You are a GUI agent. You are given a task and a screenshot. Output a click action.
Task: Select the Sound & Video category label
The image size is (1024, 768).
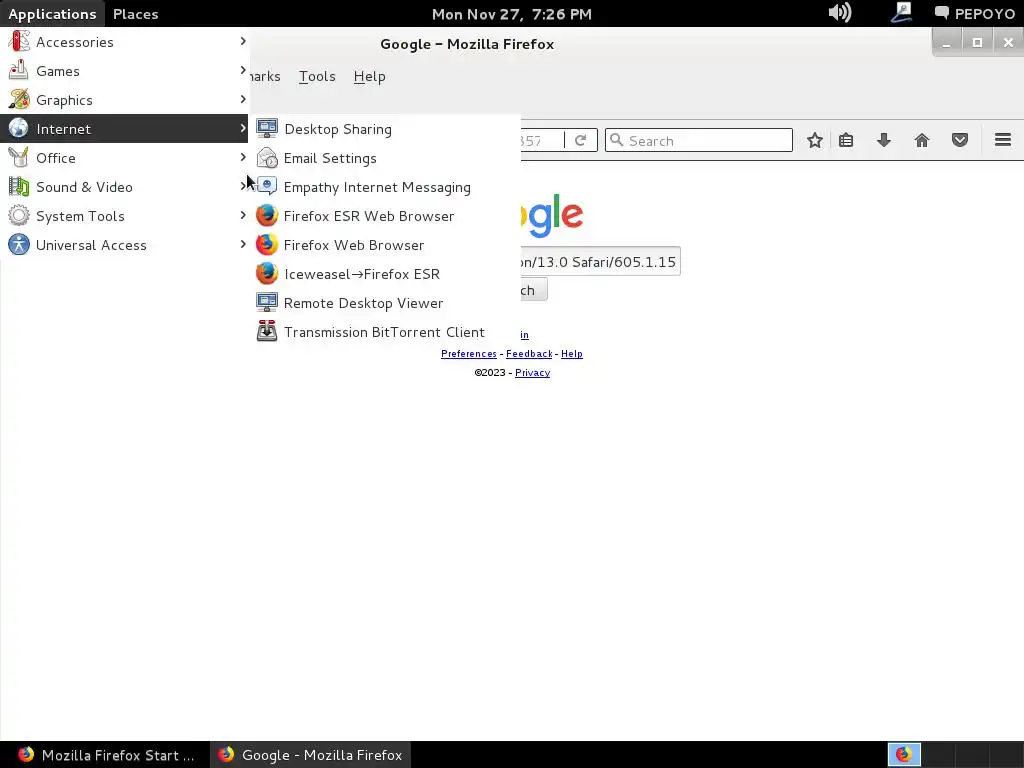tap(84, 187)
